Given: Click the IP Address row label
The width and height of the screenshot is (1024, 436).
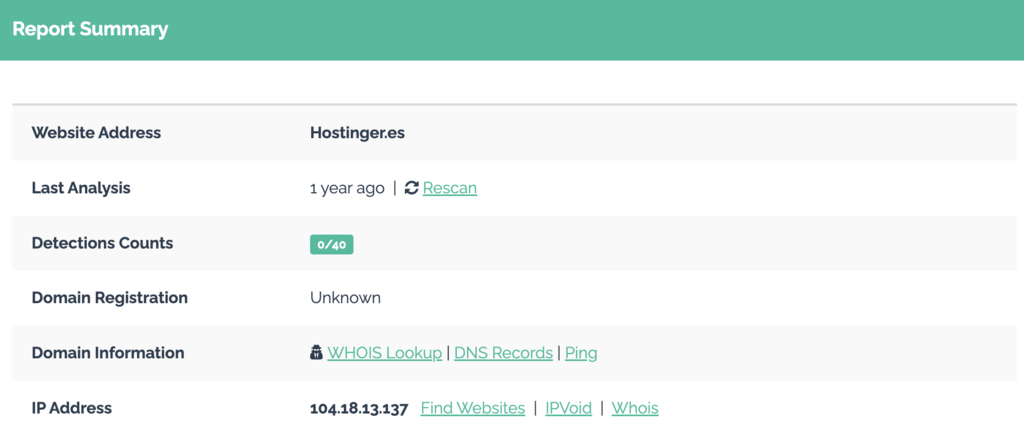Looking at the screenshot, I should pyautogui.click(x=72, y=408).
